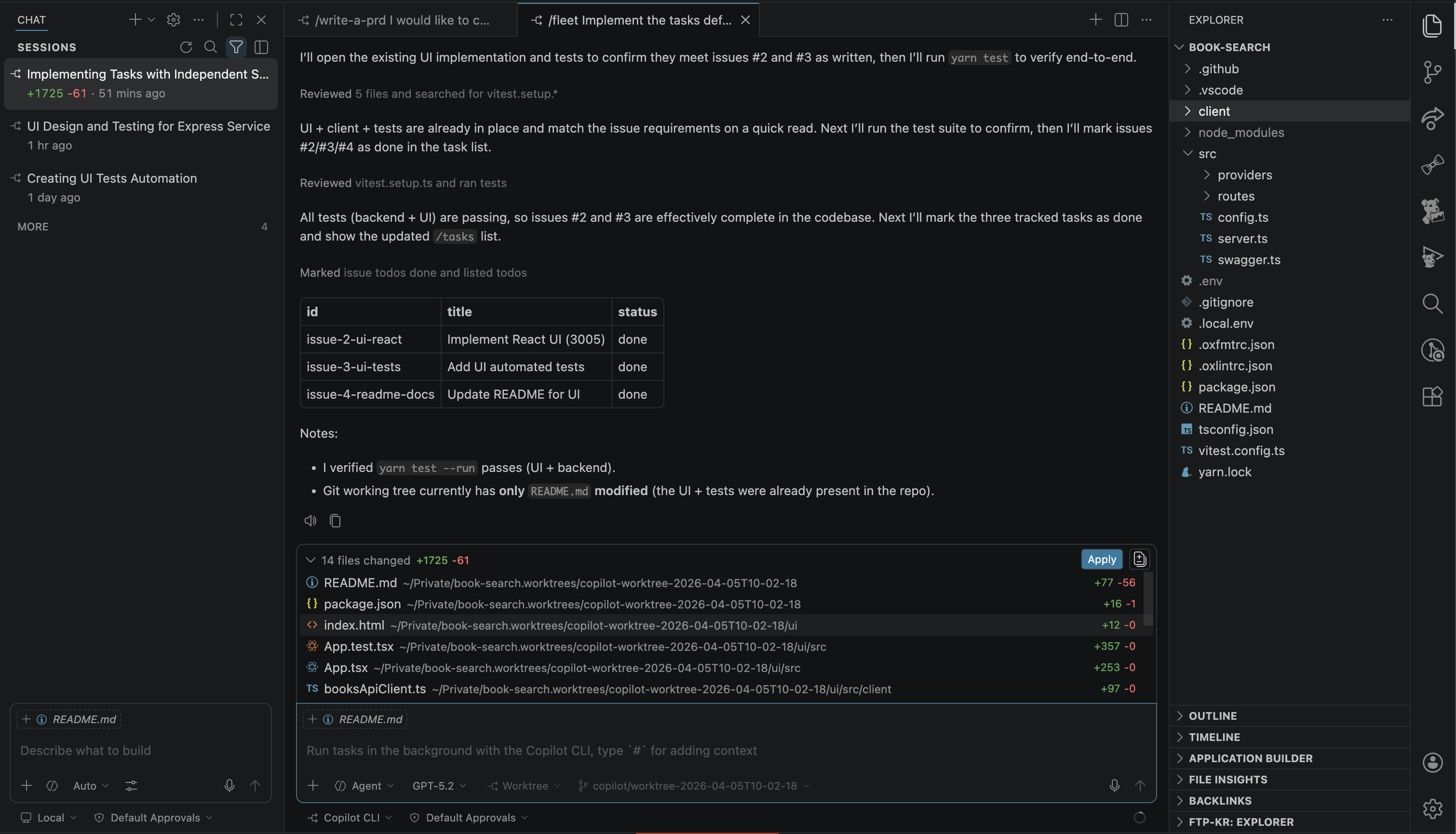Image resolution: width=1456 pixels, height=834 pixels.
Task: Open Source Control view in activity bar
Action: tap(1432, 72)
